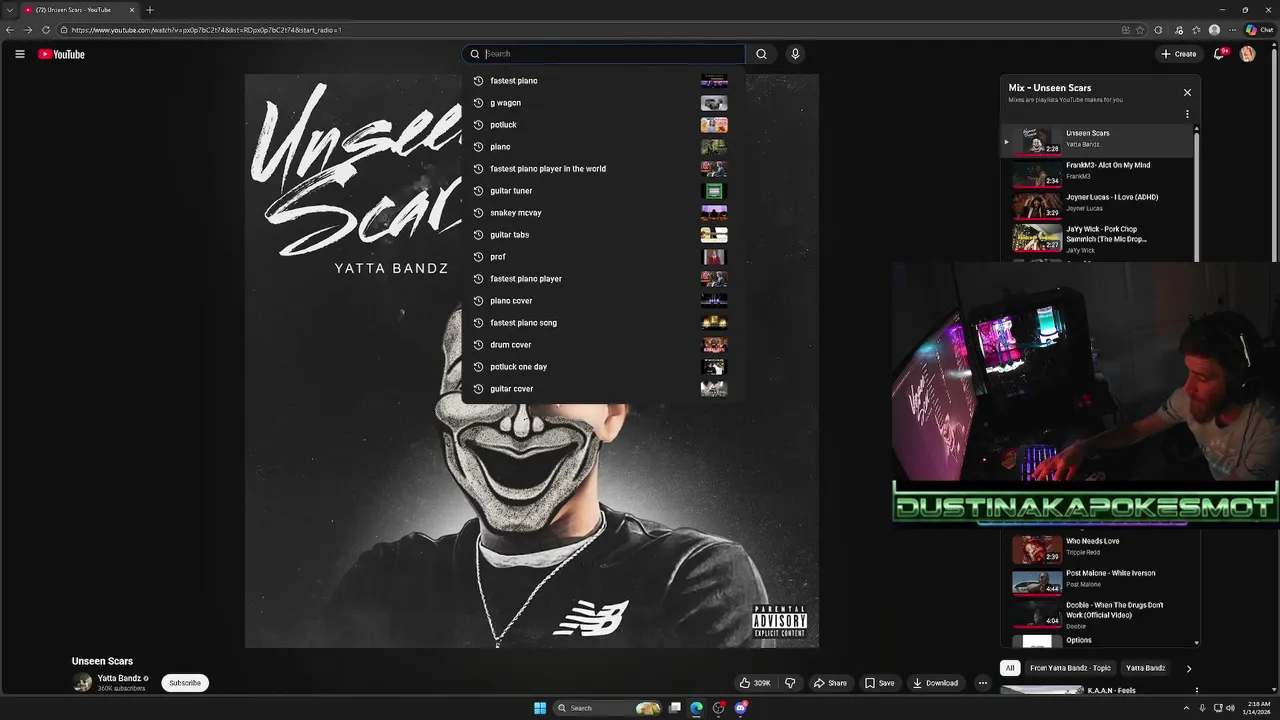Play "Who Needs Love" by Trippie Redd

point(1098,549)
